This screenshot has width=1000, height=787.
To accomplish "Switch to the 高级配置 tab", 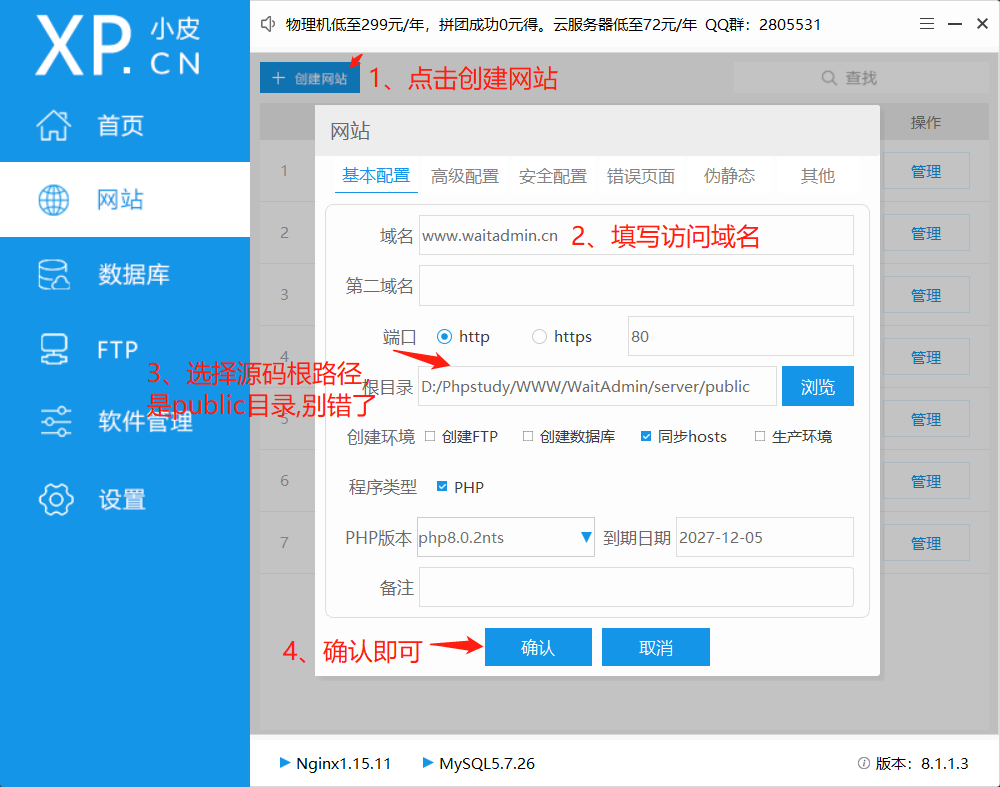I will coord(465,175).
